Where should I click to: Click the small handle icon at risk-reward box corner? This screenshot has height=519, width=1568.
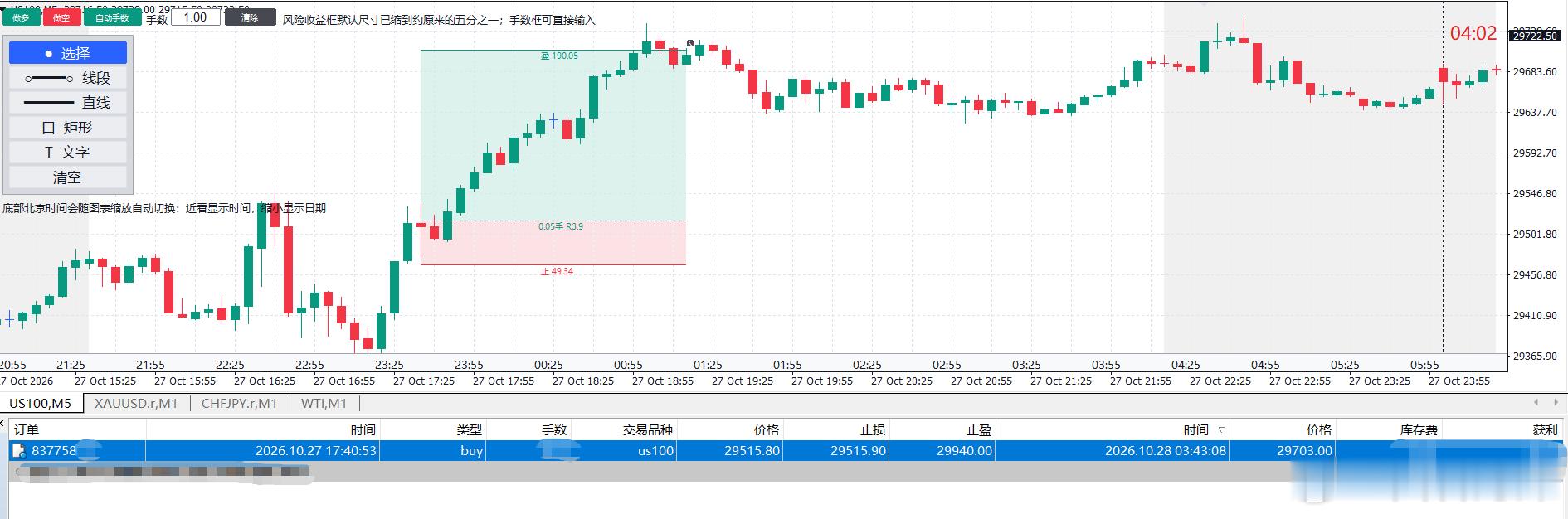pos(690,43)
